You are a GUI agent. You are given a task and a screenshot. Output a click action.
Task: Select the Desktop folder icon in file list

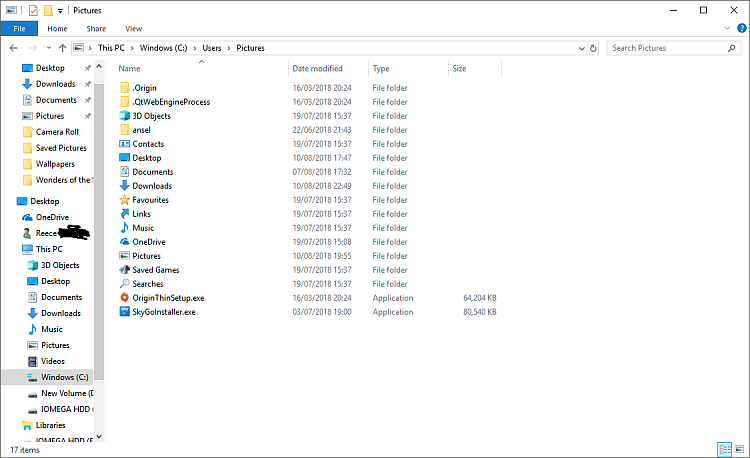coord(124,158)
